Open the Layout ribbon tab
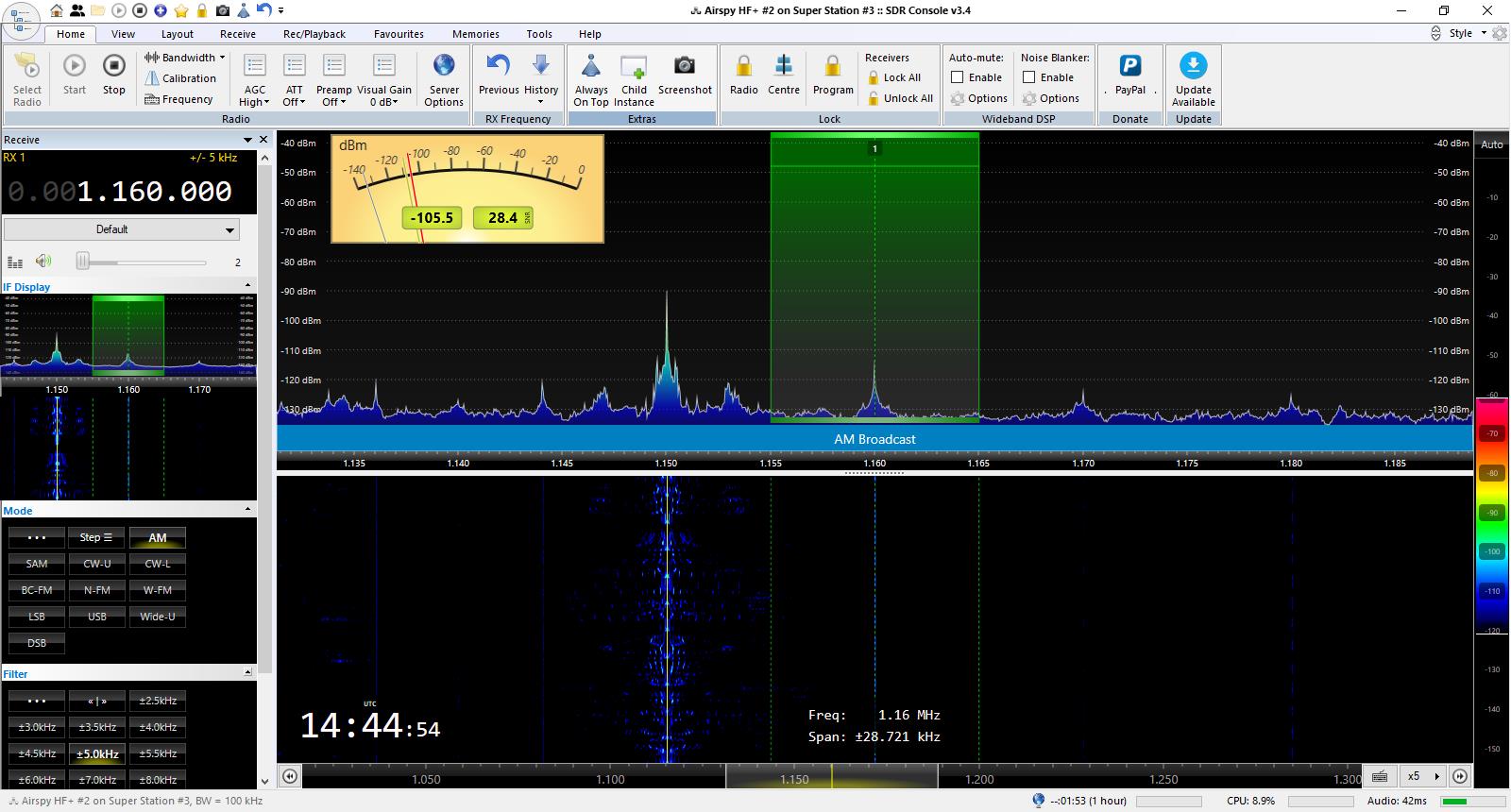This screenshot has height=812, width=1511. coord(177,34)
